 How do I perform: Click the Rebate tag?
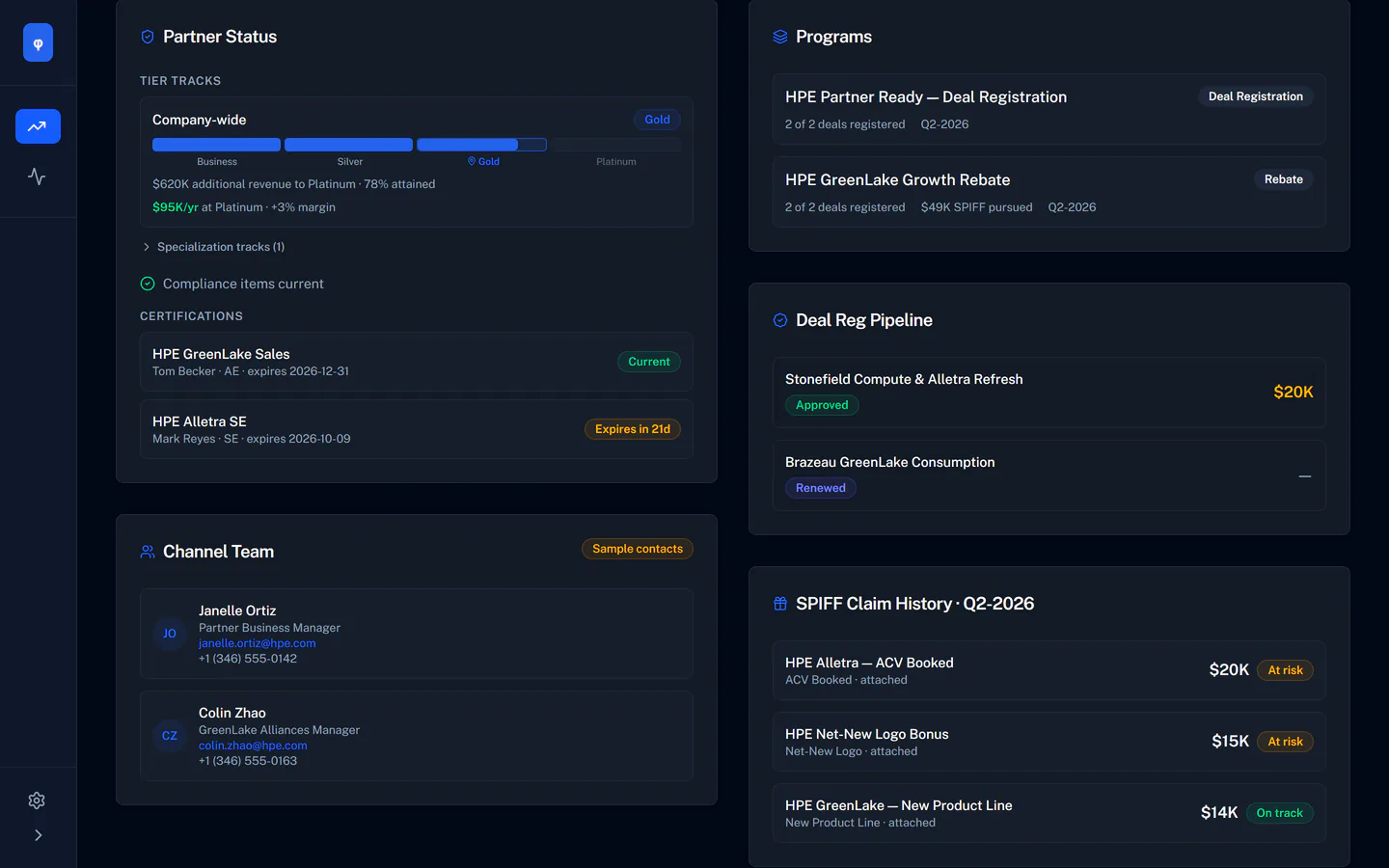[x=1284, y=179]
